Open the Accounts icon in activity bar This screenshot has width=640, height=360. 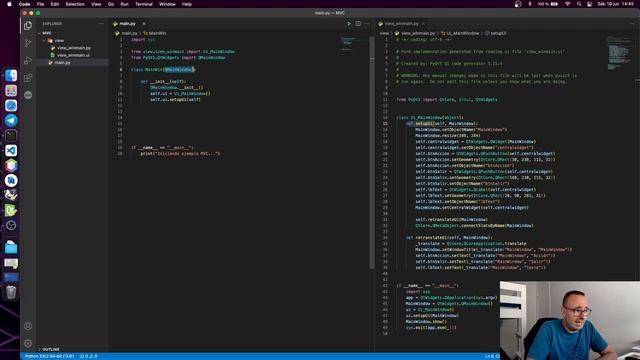click(28, 326)
